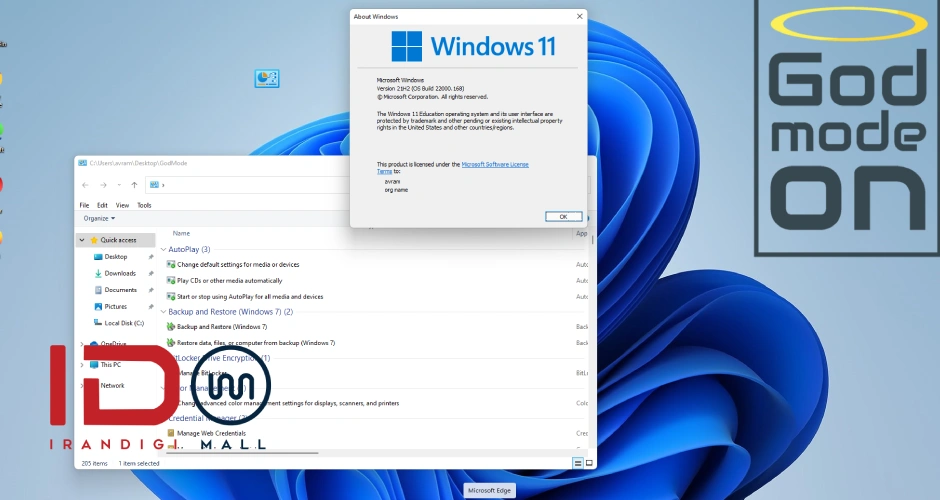This screenshot has width=940, height=500.
Task: Collapse the AutoPlay group
Action: coord(188,249)
